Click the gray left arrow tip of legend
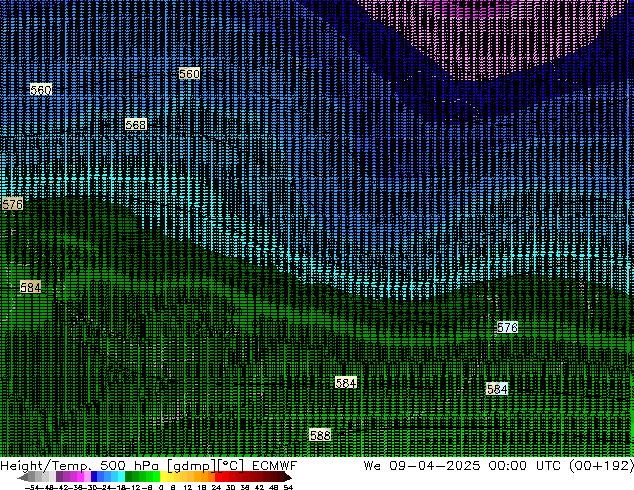 point(22,477)
